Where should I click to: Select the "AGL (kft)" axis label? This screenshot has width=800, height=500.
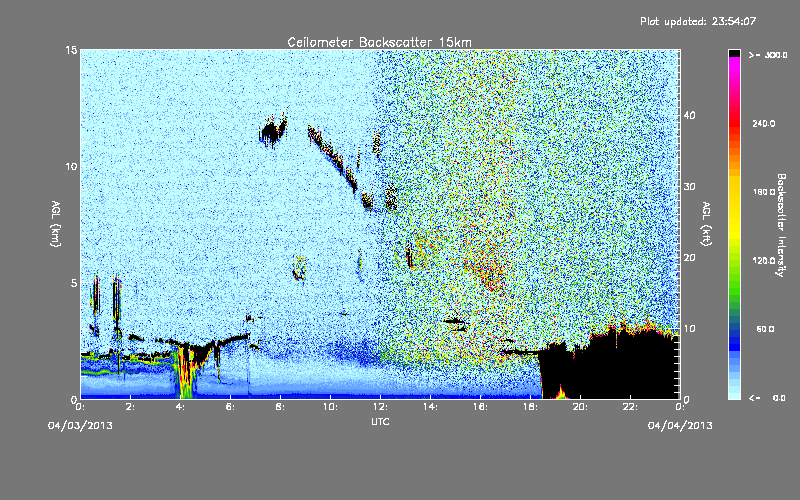pos(706,223)
